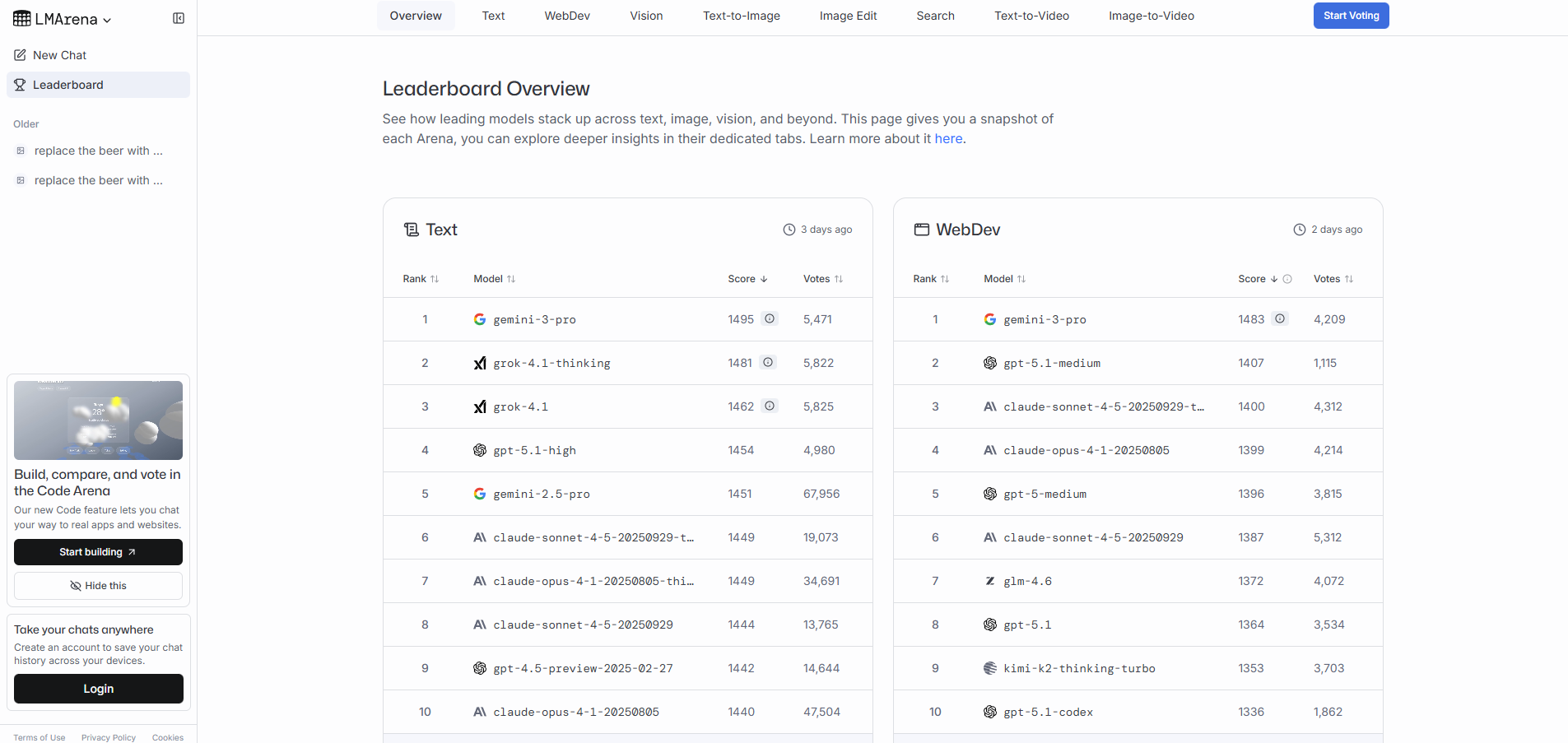This screenshot has width=1568, height=743.
Task: Switch to the Overview tab
Action: coord(416,16)
